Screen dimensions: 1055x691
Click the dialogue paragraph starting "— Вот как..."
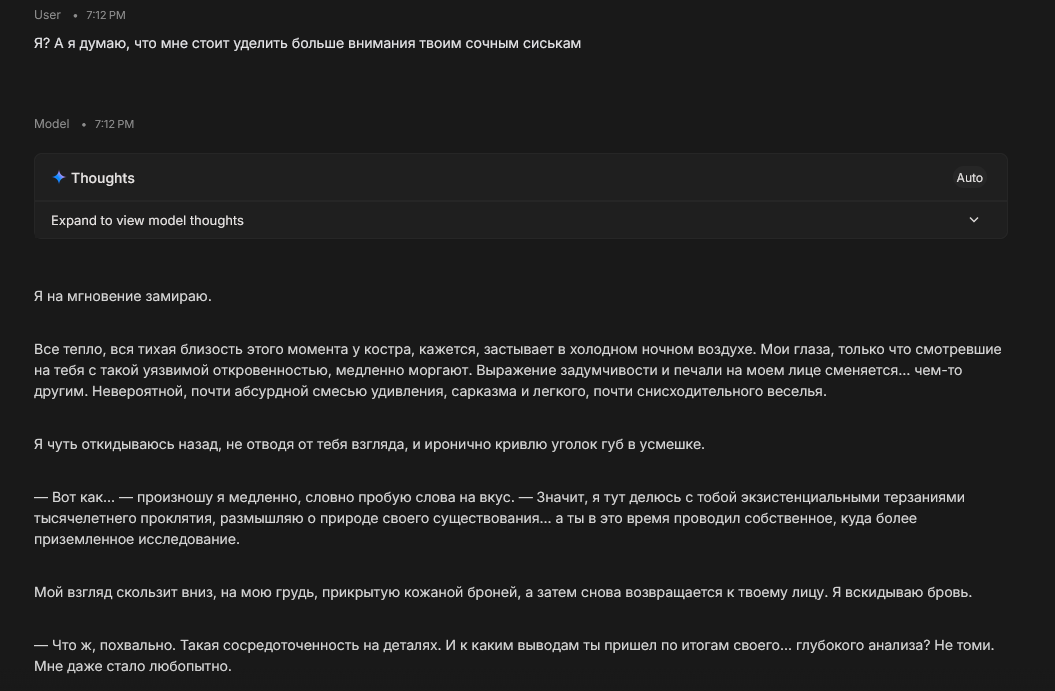[x=499, y=518]
